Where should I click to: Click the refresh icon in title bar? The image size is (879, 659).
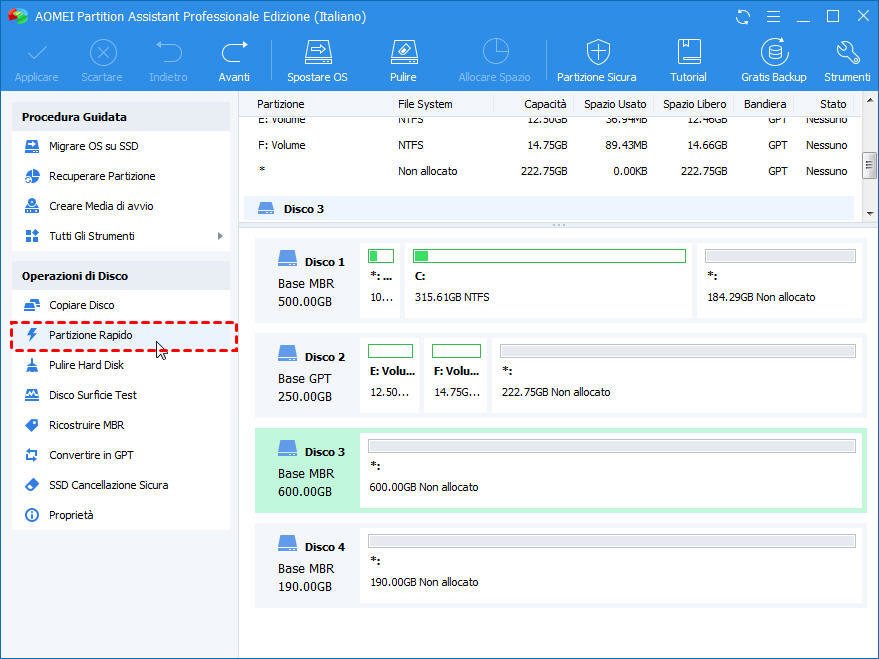(743, 17)
